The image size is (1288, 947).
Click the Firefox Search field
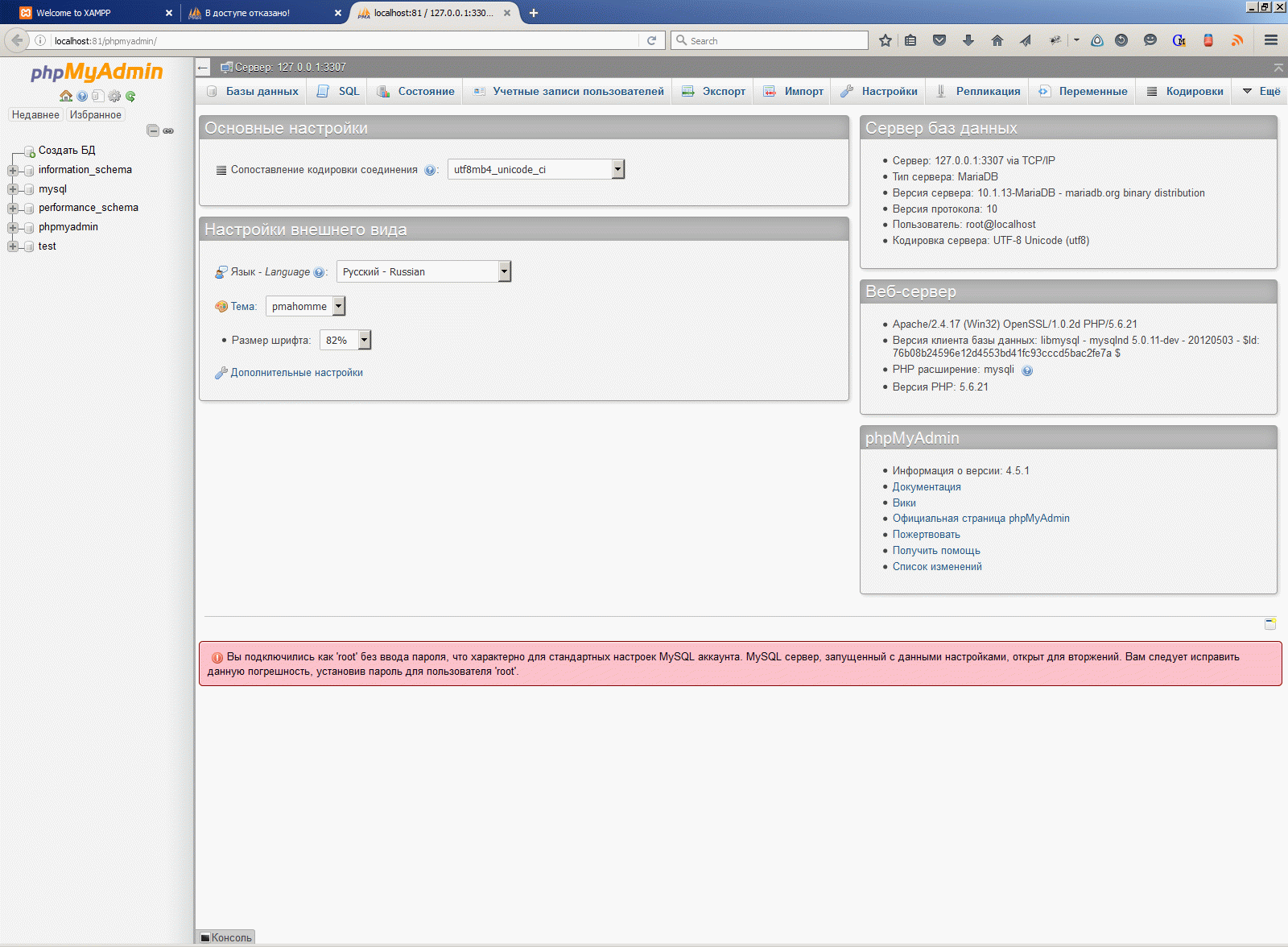point(770,40)
